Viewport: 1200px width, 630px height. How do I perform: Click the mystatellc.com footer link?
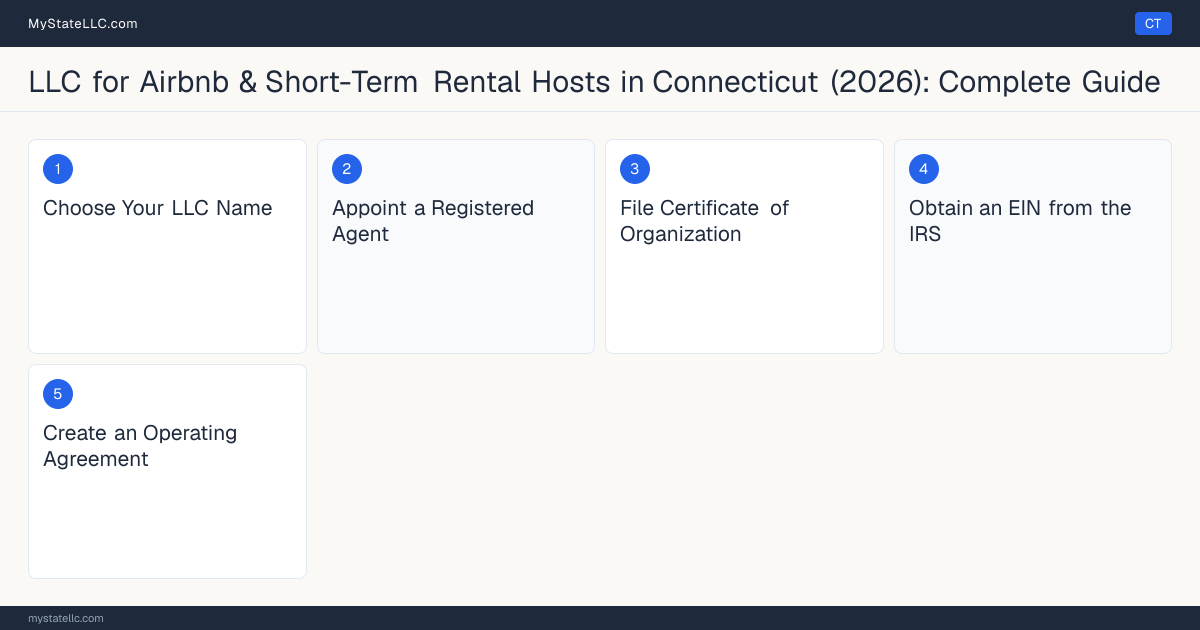66,618
